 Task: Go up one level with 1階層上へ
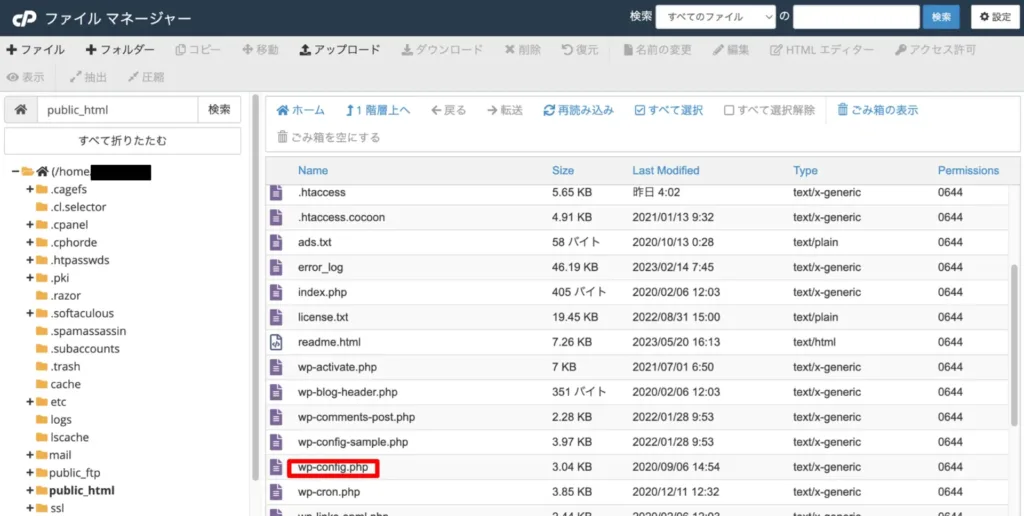(x=378, y=110)
